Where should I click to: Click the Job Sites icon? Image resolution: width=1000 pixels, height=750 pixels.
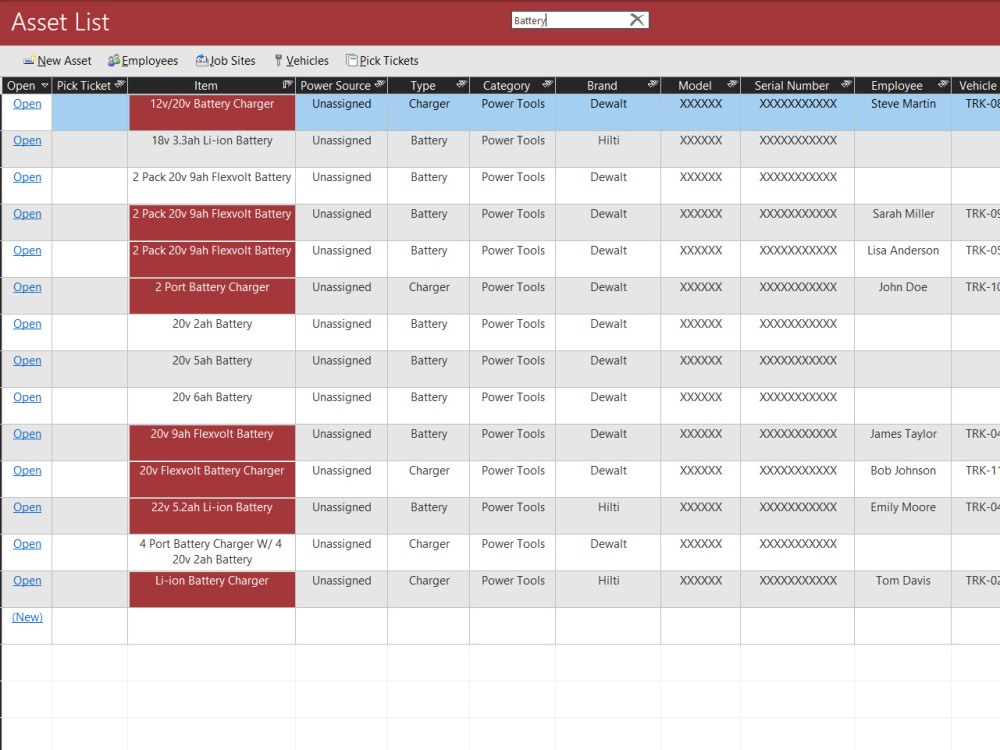click(202, 61)
